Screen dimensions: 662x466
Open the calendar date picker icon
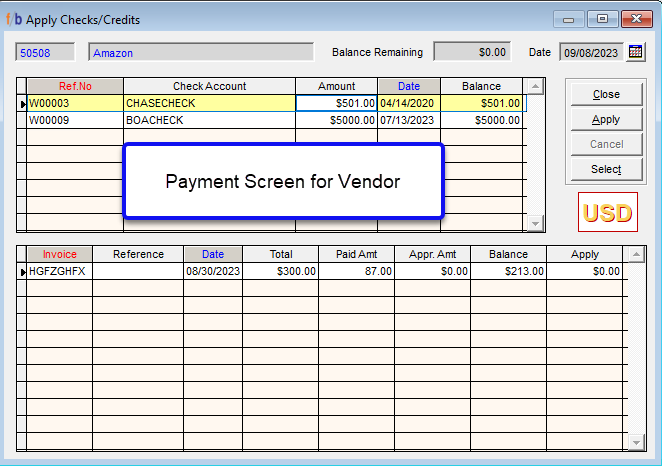635,52
